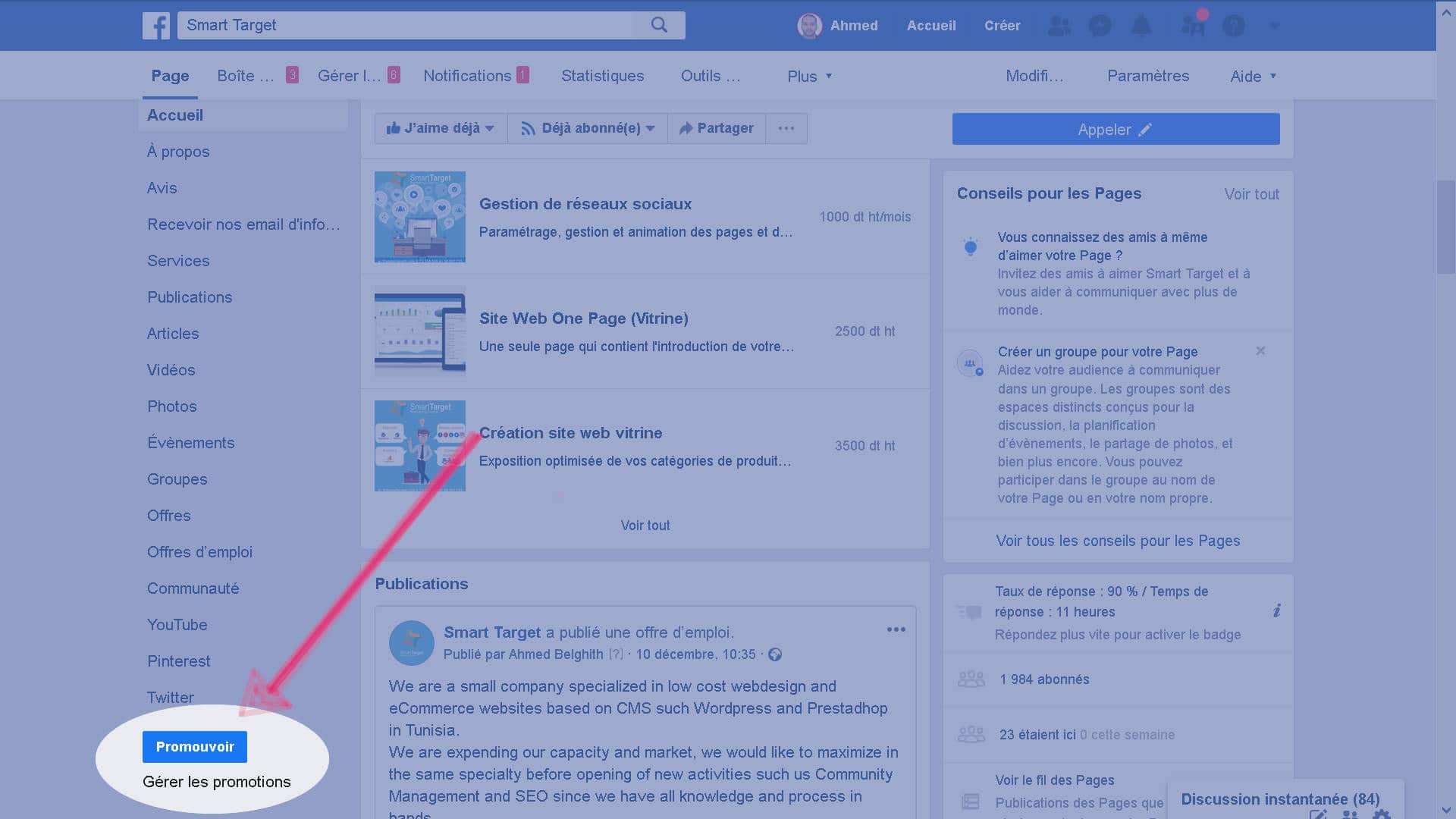Click Voir tout in Conseils pour les Pages
Image resolution: width=1456 pixels, height=819 pixels.
pos(1251,194)
